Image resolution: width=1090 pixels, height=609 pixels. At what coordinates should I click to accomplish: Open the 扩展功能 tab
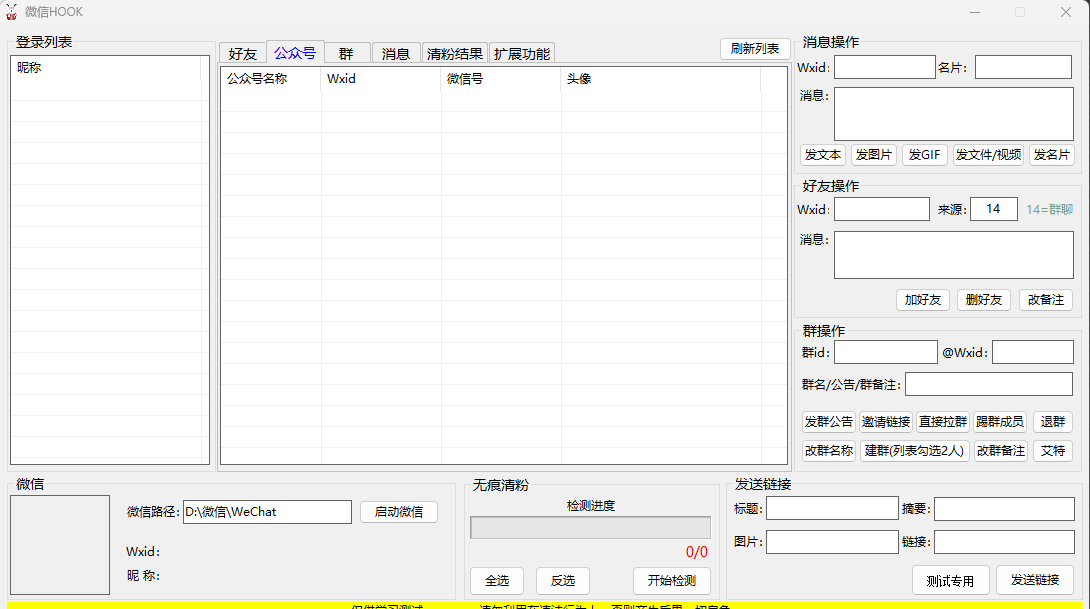coord(521,54)
